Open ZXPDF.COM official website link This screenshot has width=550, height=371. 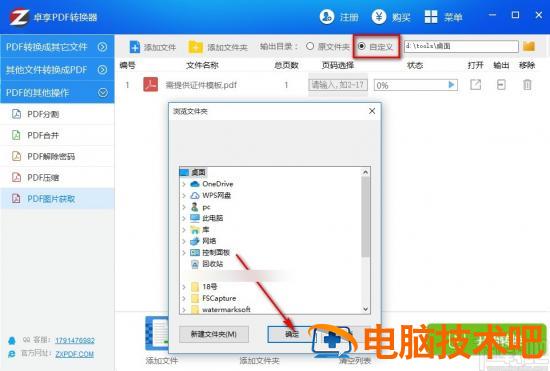(74, 354)
